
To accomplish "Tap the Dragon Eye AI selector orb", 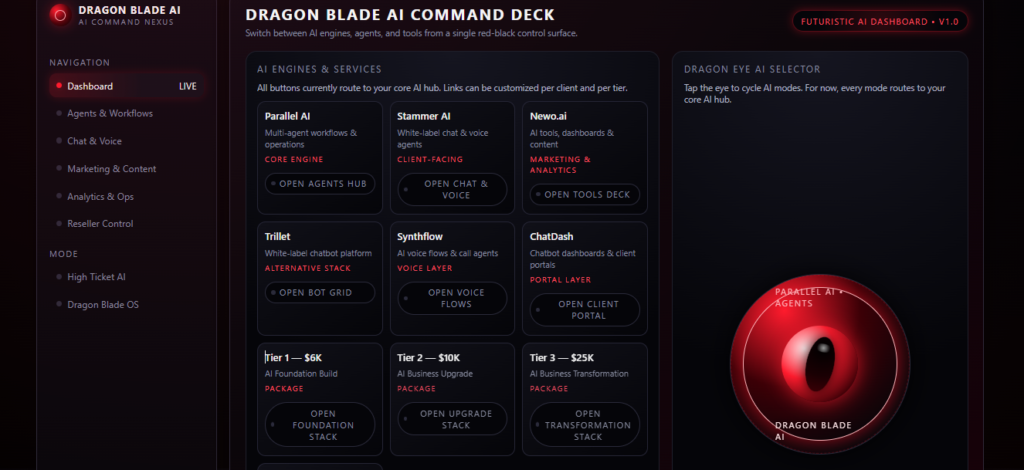I will [820, 364].
